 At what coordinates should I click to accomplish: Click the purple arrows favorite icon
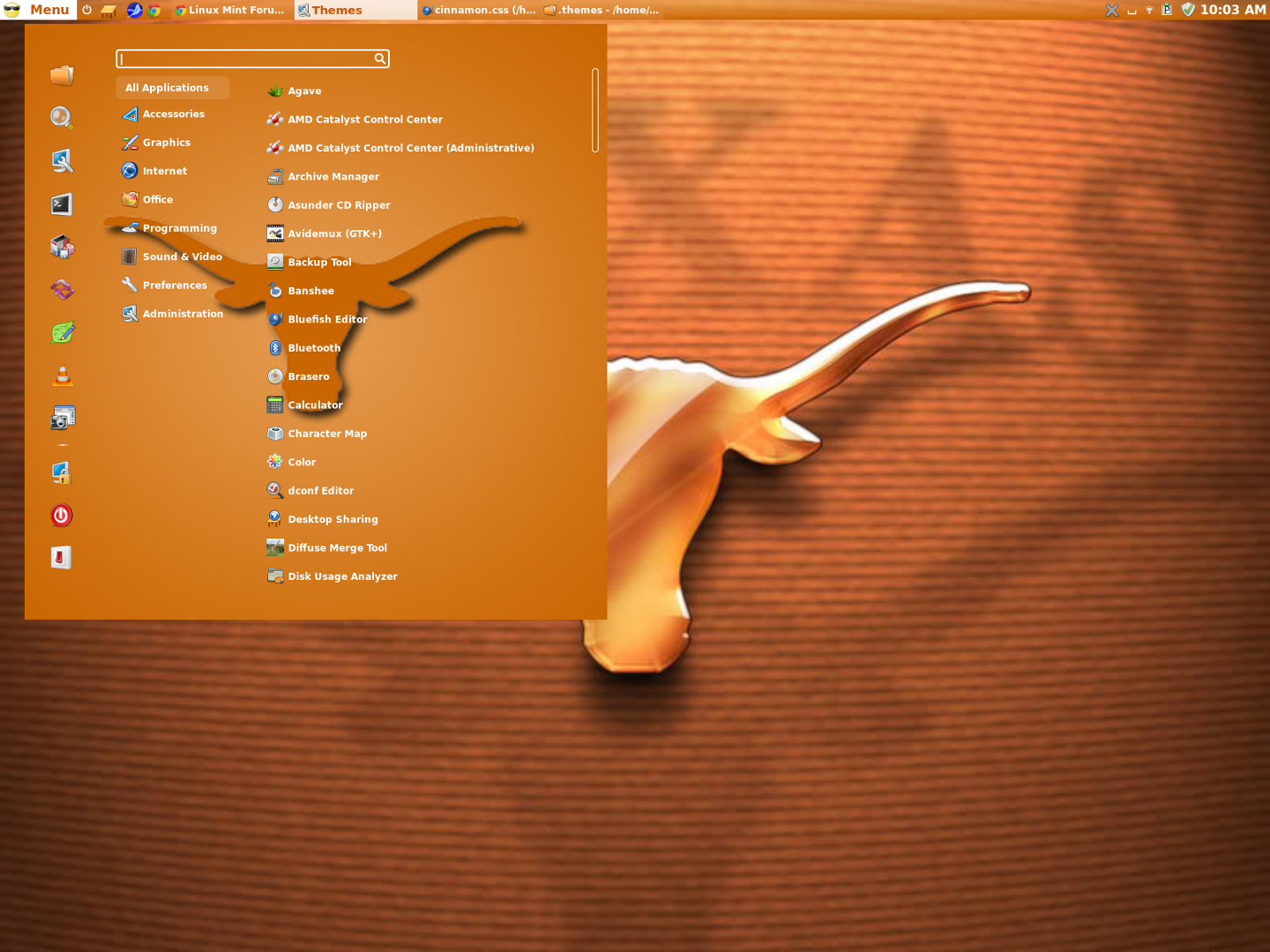62,289
